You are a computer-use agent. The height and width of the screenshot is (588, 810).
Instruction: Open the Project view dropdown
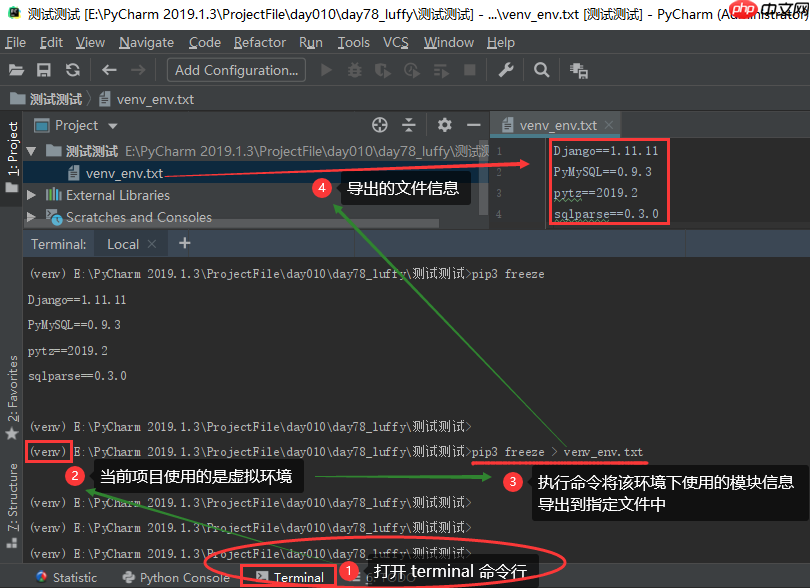coord(113,126)
